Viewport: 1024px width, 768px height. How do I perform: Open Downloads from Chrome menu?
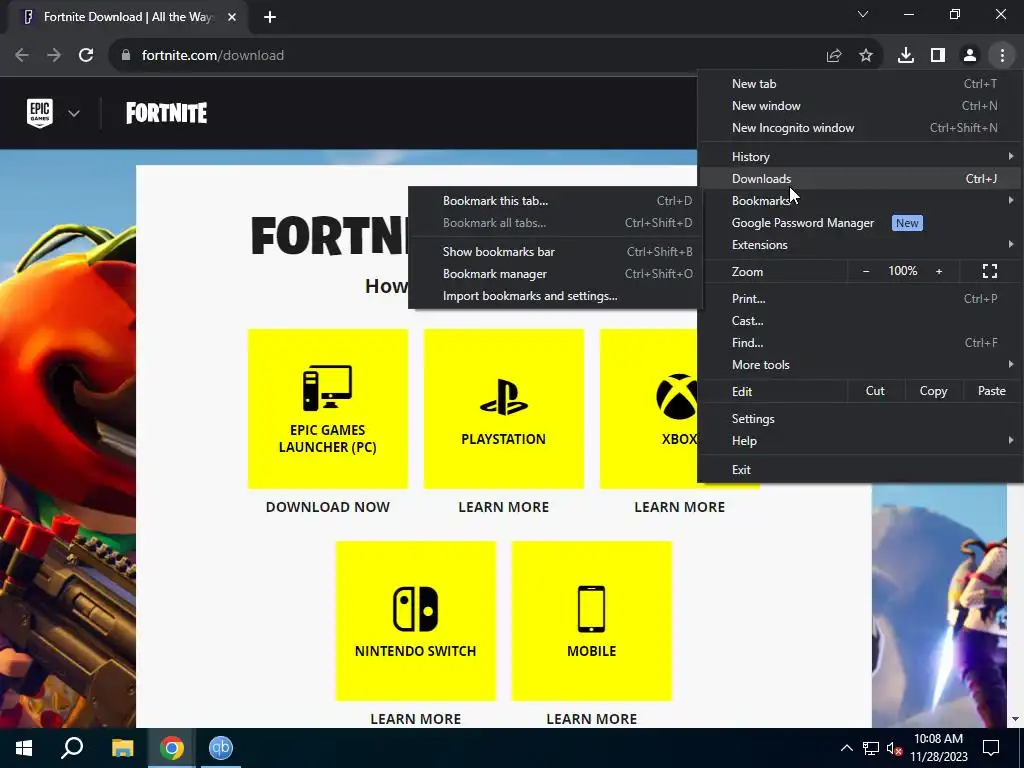point(861,179)
